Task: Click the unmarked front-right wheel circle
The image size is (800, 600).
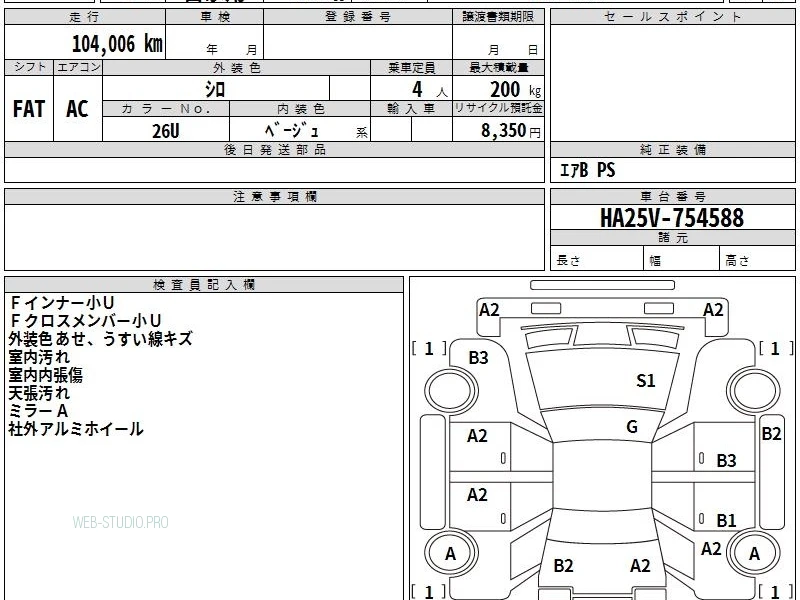Action: pyautogui.click(x=754, y=391)
